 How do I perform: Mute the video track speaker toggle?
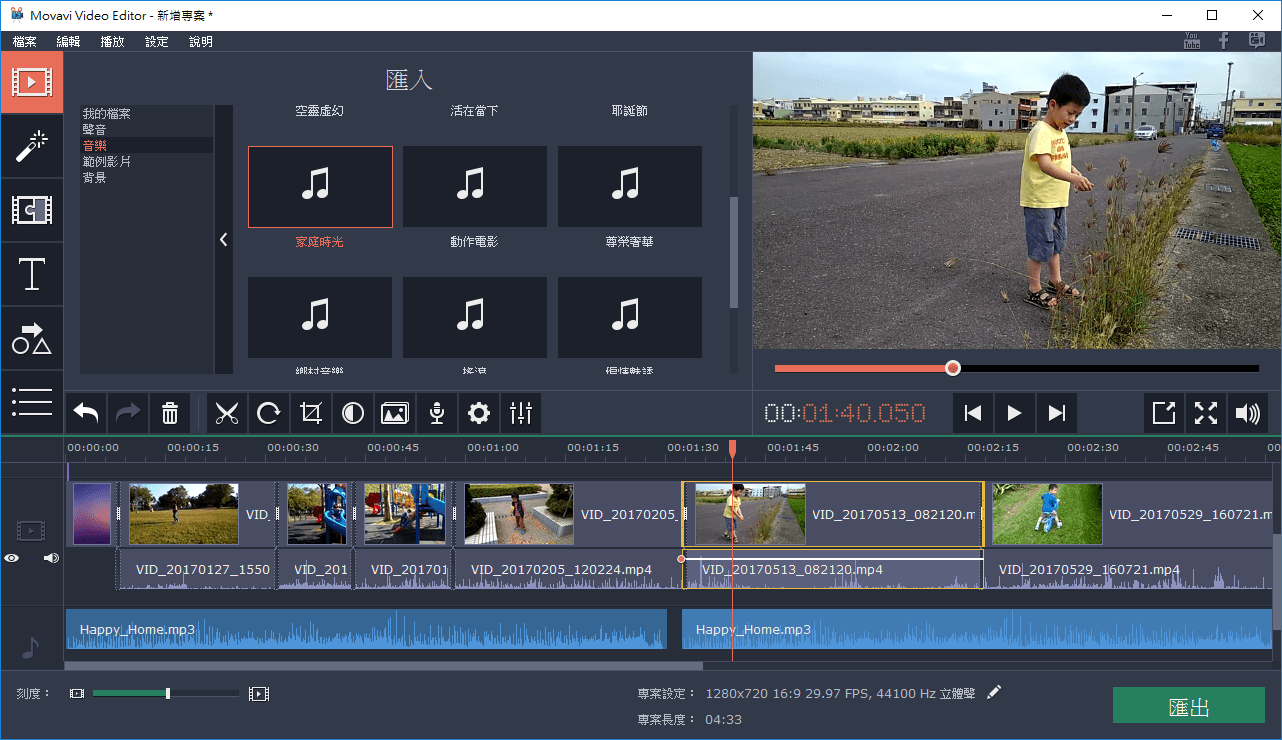click(50, 557)
